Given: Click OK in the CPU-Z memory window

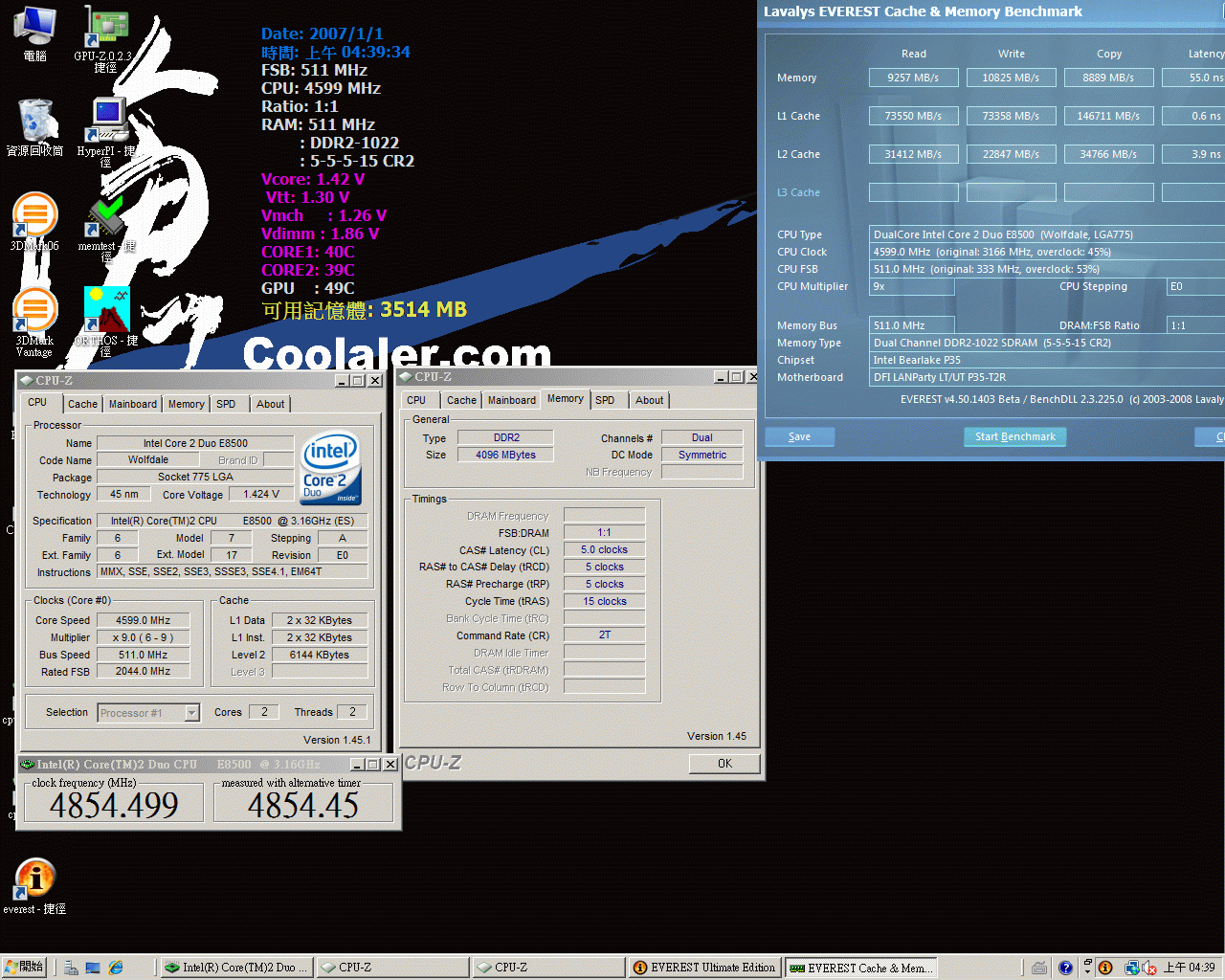Looking at the screenshot, I should pos(724,764).
